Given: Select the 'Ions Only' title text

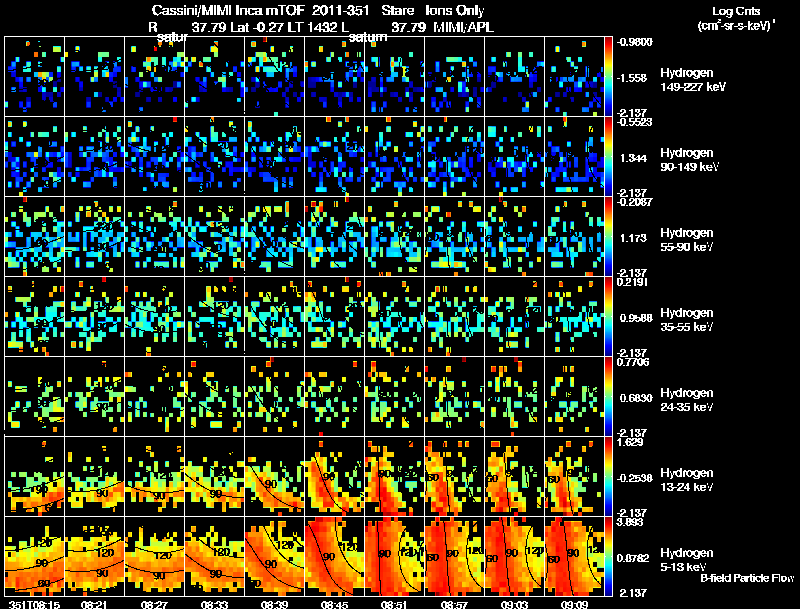Looking at the screenshot, I should tap(455, 10).
